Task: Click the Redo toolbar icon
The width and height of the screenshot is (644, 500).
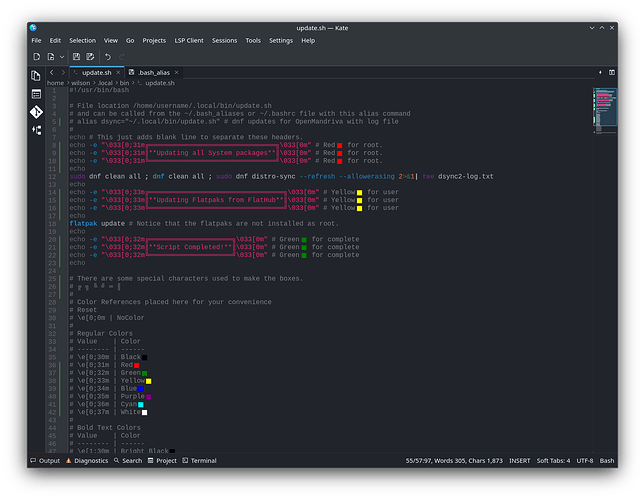Action: (122, 57)
